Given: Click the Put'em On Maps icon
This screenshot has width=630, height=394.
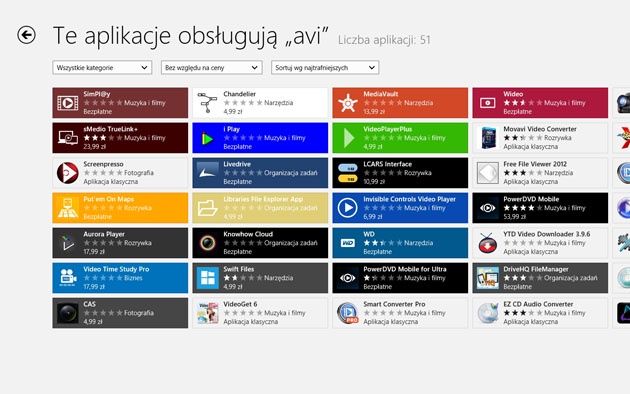Looking at the screenshot, I should point(68,208).
